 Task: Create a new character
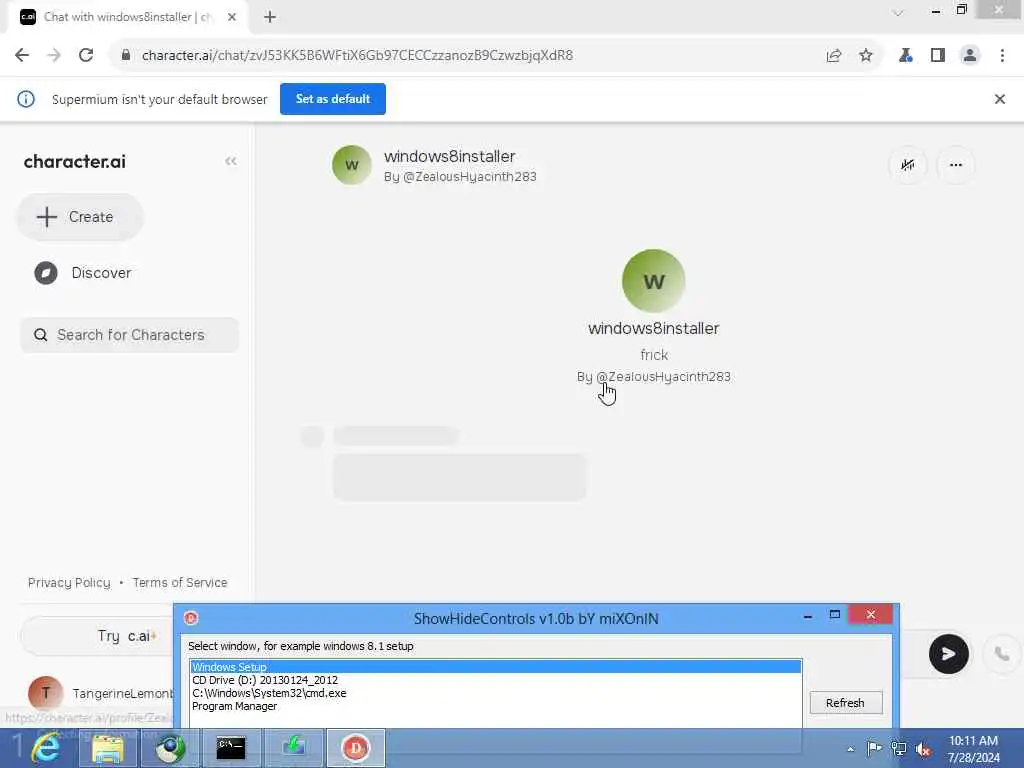coord(80,217)
